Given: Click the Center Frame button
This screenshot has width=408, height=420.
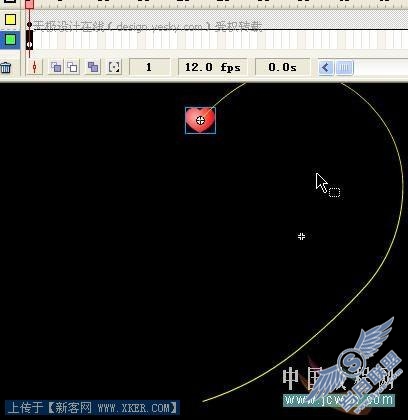Looking at the screenshot, I should [34, 67].
